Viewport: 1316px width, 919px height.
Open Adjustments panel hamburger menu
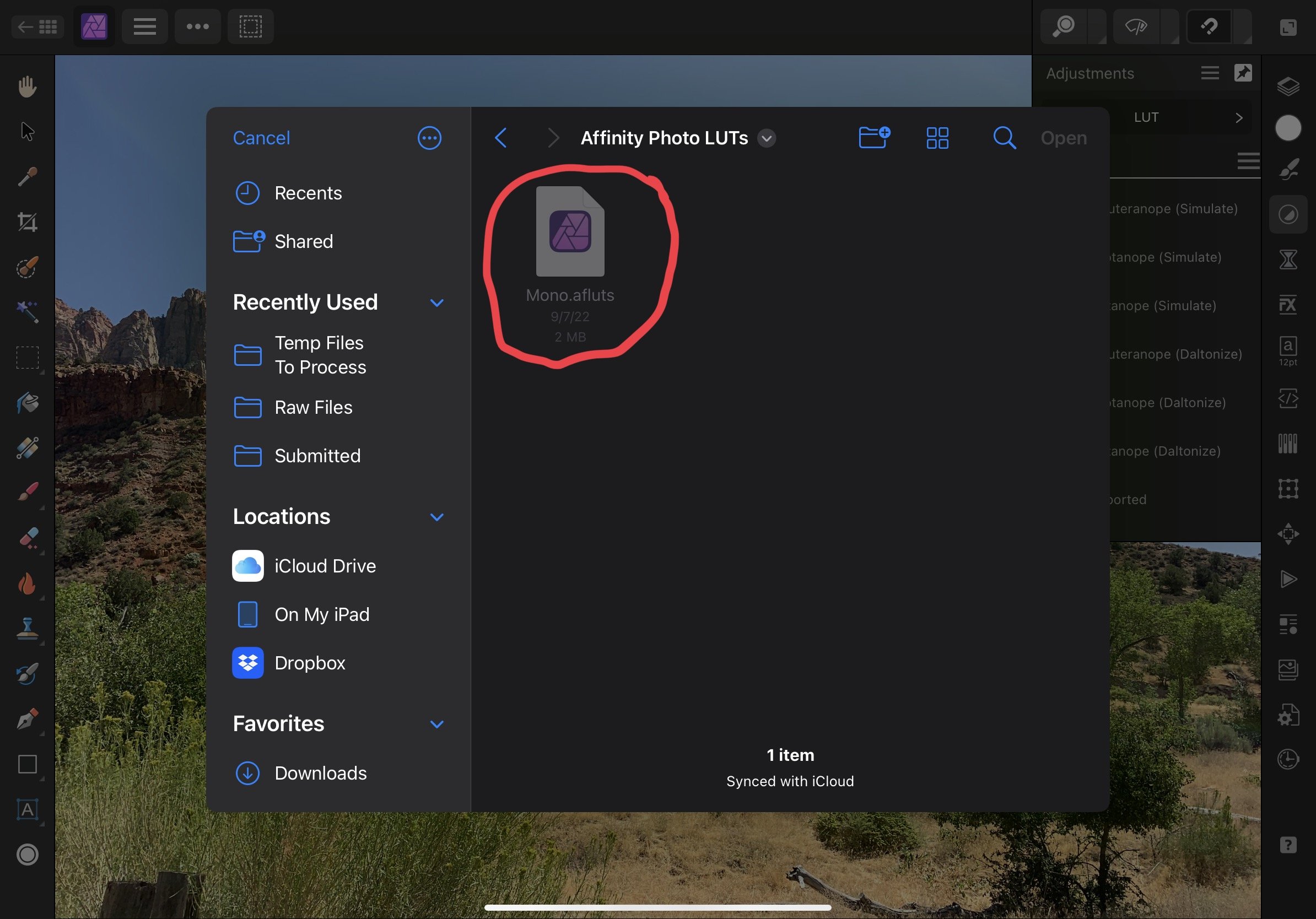(1210, 73)
